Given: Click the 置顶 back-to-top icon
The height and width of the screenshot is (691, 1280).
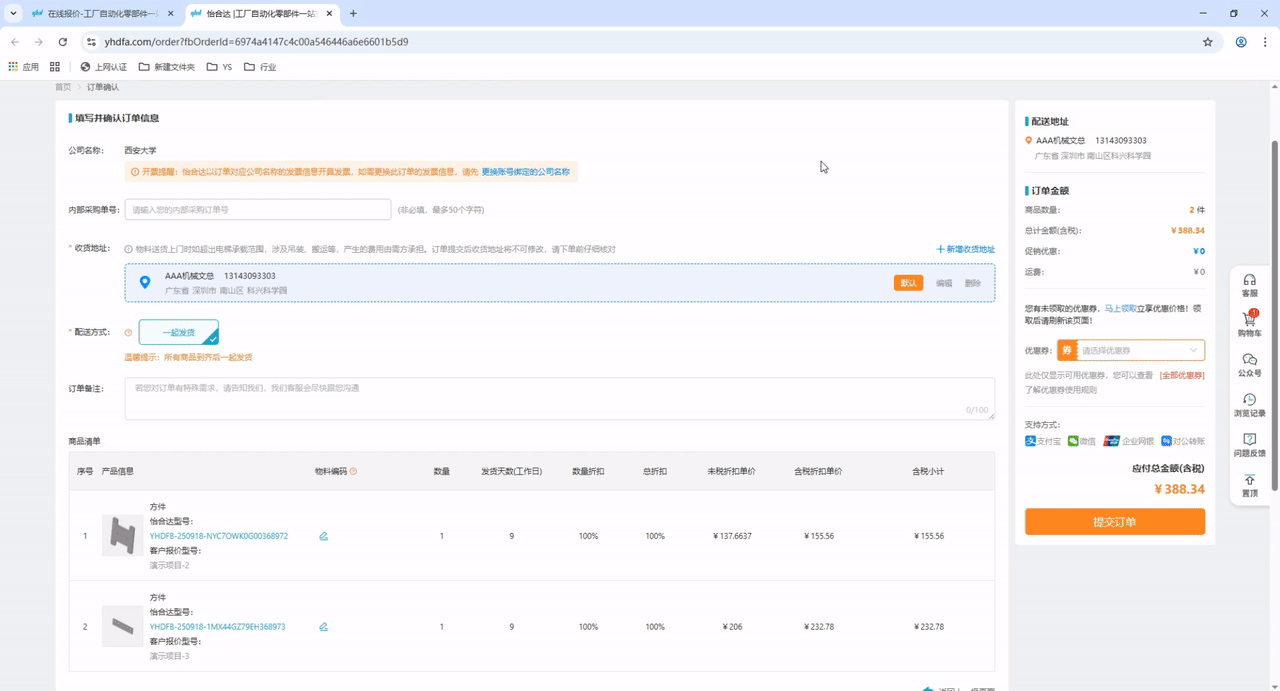Looking at the screenshot, I should [1249, 485].
